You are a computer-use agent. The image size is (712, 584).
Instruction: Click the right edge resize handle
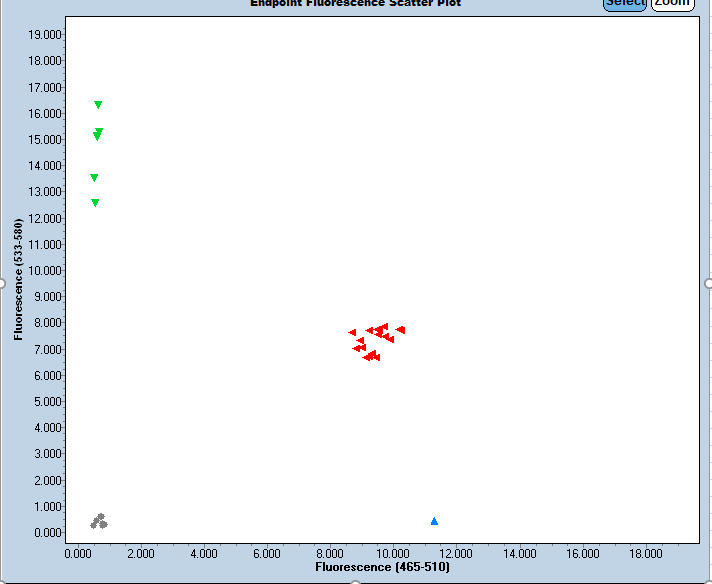tap(708, 283)
